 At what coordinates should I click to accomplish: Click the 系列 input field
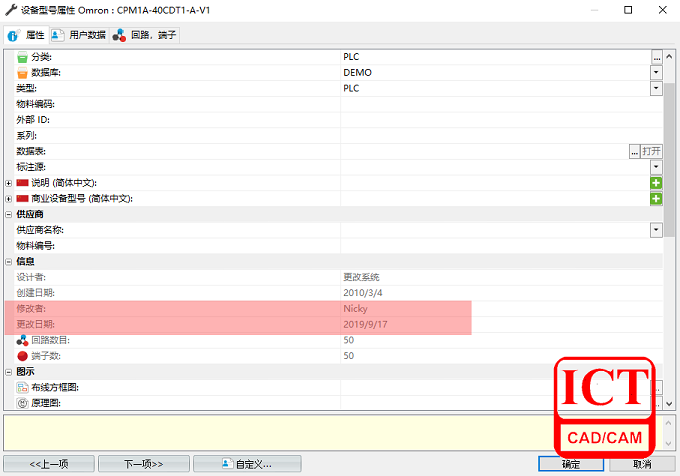(x=501, y=136)
